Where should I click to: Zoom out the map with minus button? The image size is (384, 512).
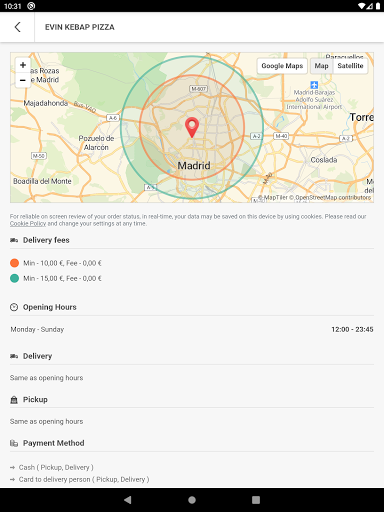tap(23, 80)
